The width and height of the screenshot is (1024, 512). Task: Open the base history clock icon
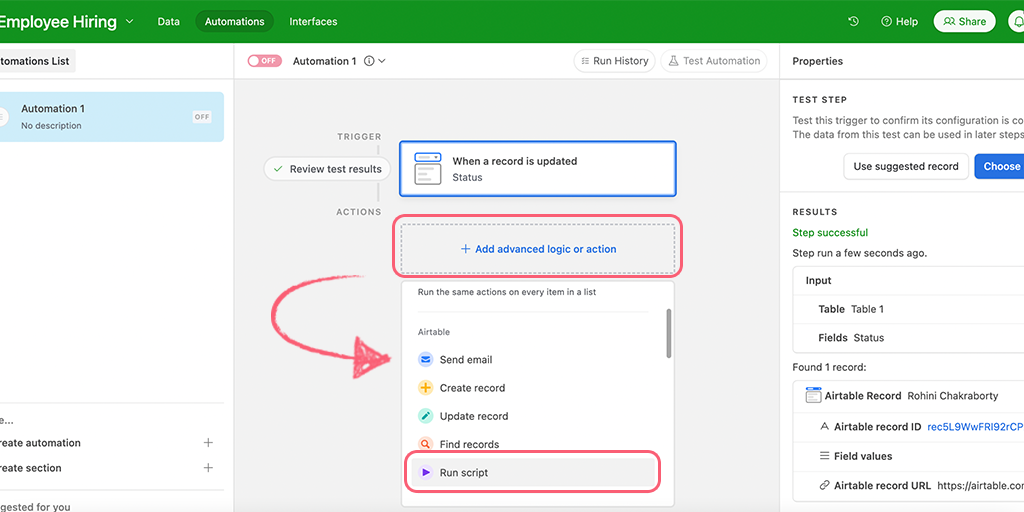(853, 22)
